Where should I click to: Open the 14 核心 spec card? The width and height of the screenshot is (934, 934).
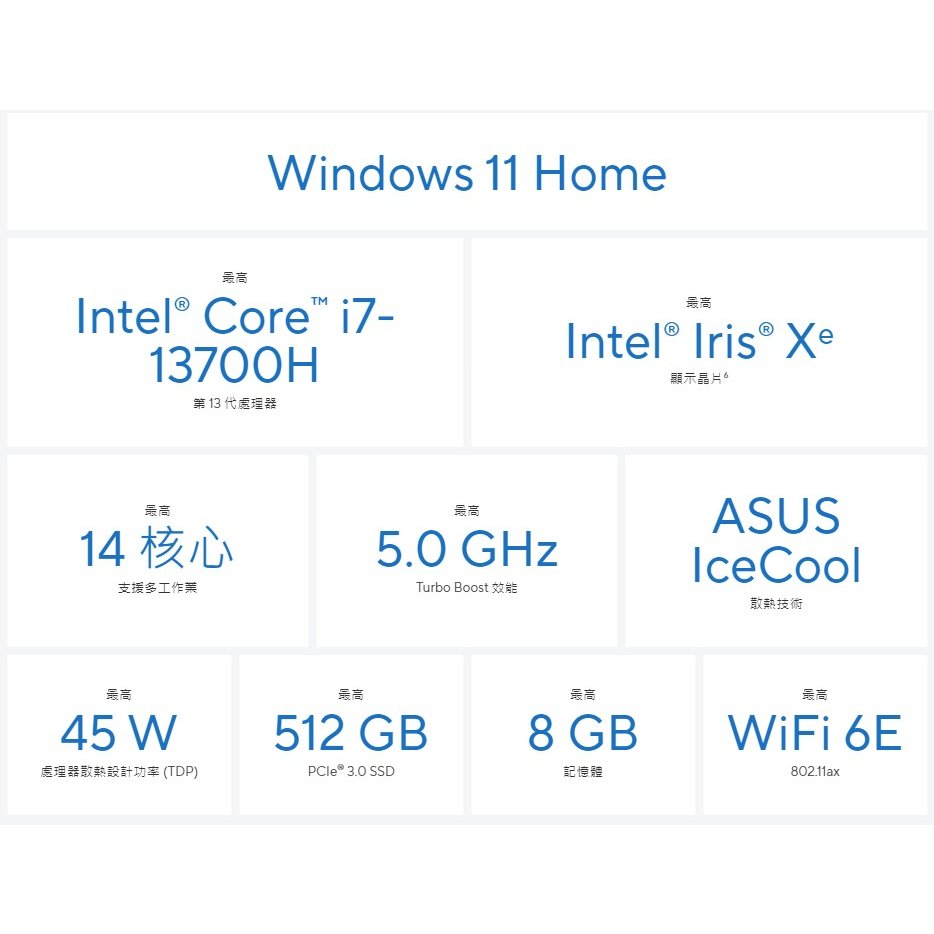coord(158,550)
